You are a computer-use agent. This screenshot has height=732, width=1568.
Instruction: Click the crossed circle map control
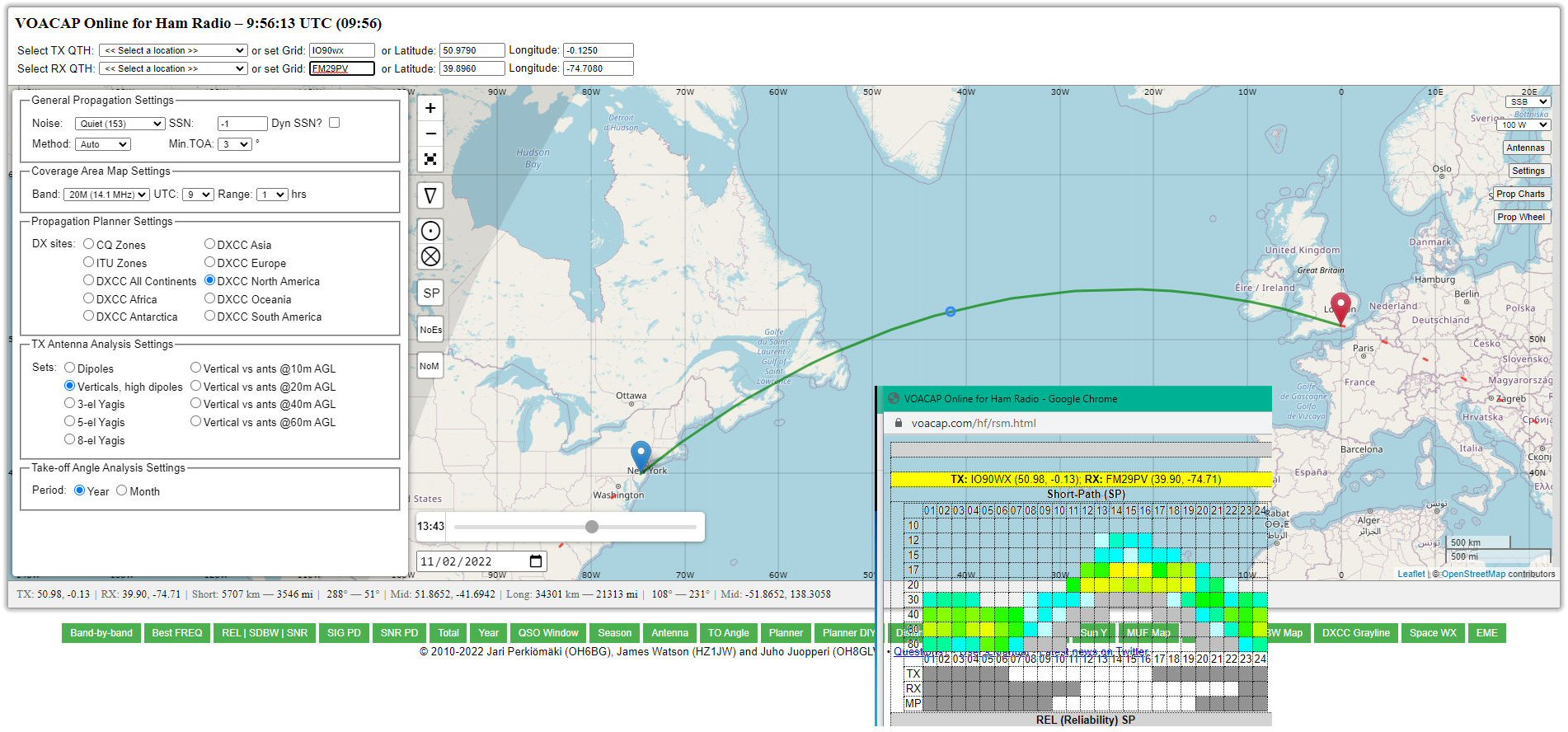430,256
